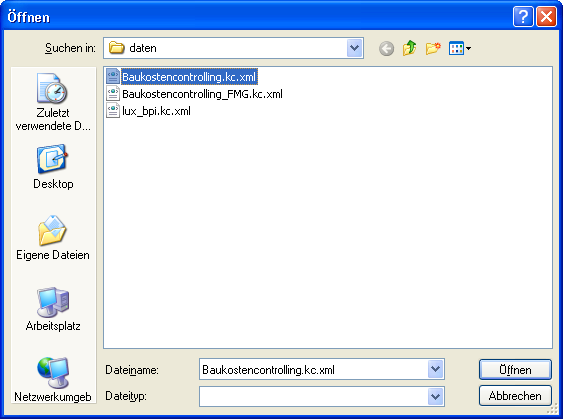Click the Suchen in label
The image size is (563, 419).
click(x=70, y=48)
